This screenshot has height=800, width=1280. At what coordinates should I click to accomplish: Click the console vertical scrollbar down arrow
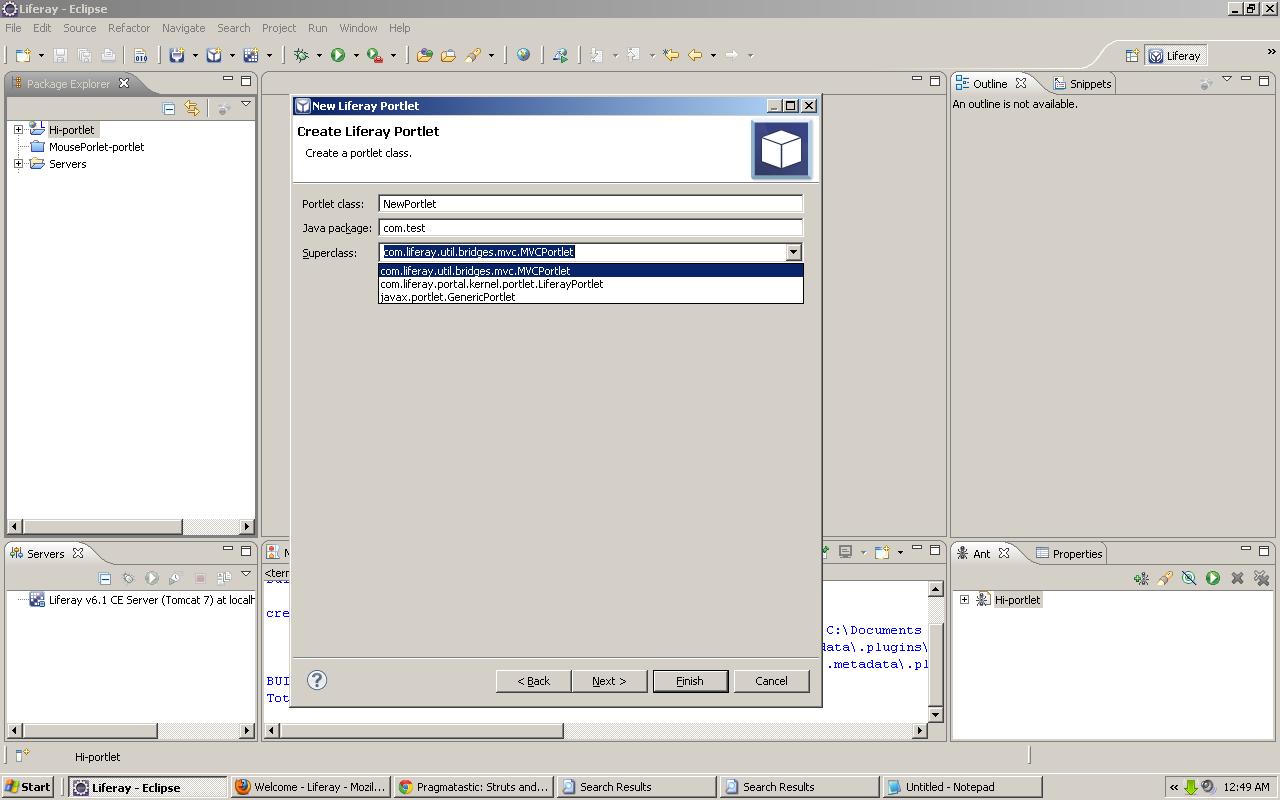click(x=936, y=714)
